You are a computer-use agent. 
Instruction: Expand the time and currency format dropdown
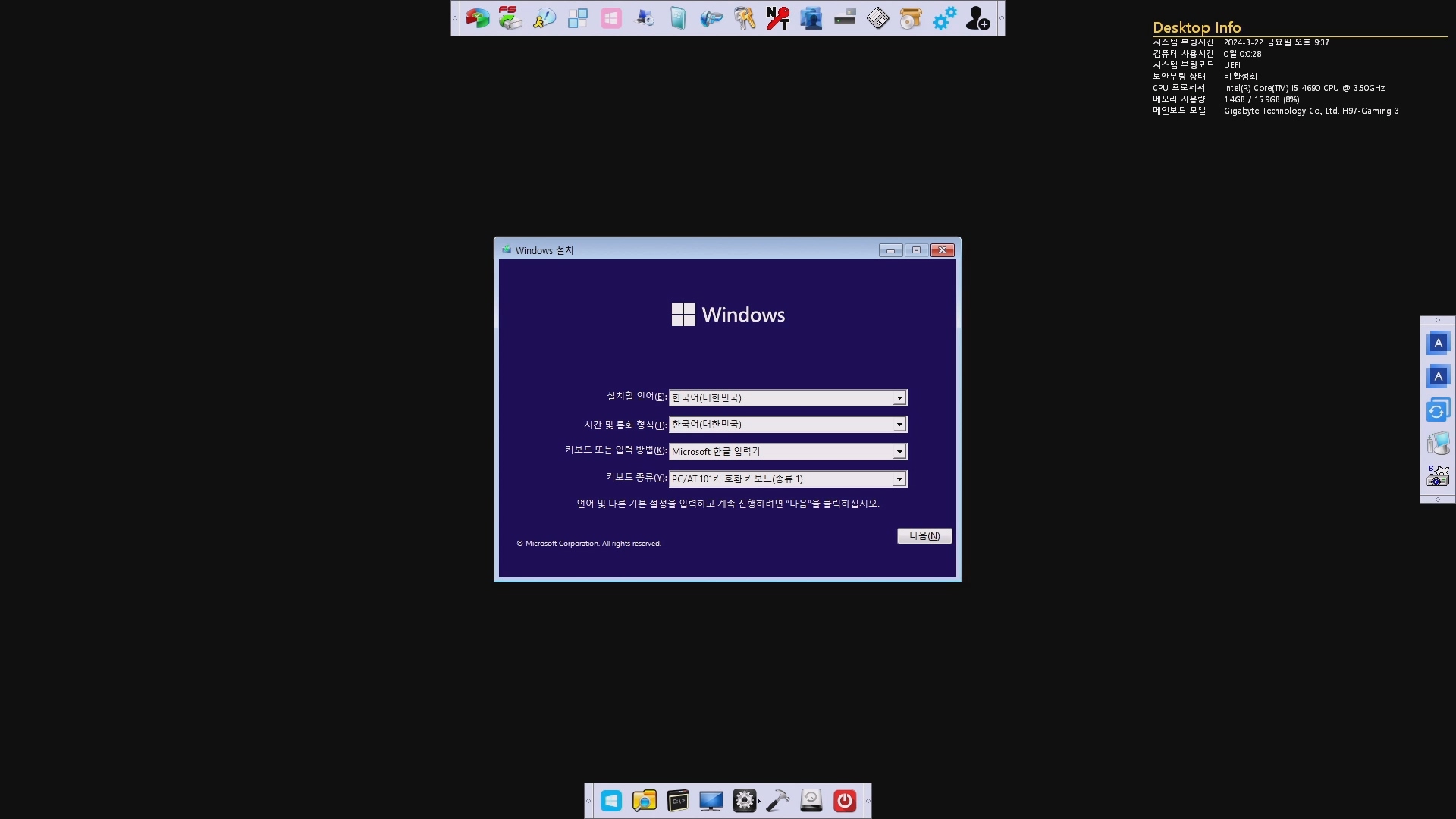tap(899, 425)
